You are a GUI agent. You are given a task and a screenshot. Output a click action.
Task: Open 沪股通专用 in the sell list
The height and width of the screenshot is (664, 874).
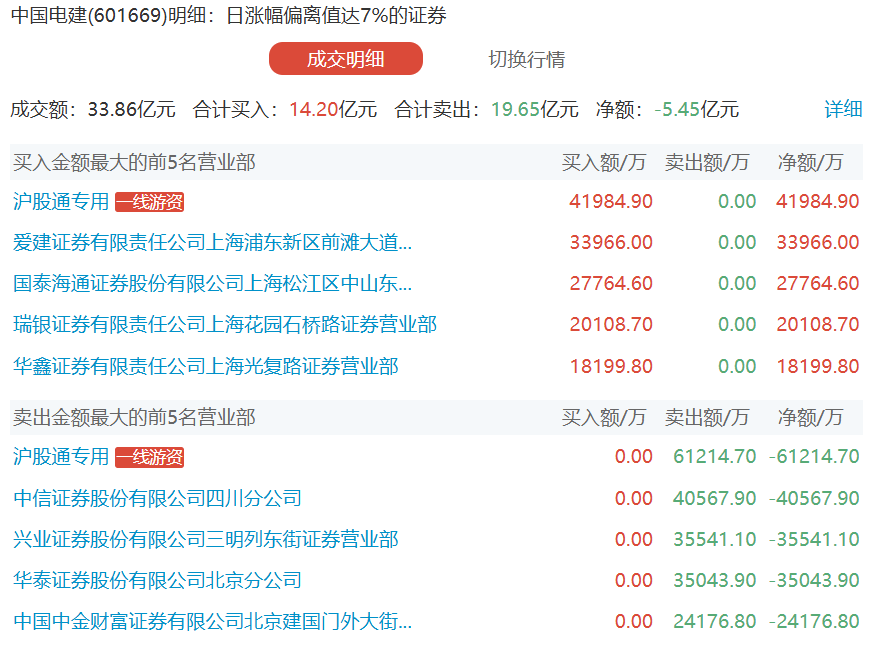61,456
